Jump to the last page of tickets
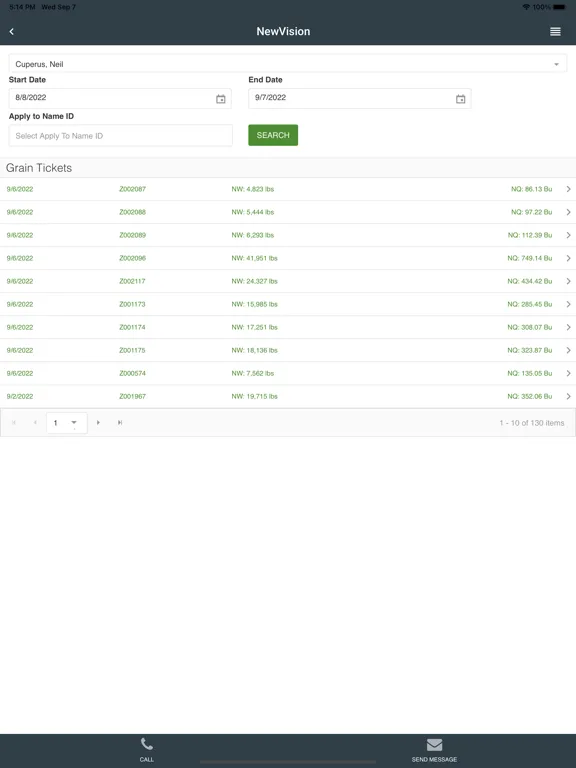 120,422
